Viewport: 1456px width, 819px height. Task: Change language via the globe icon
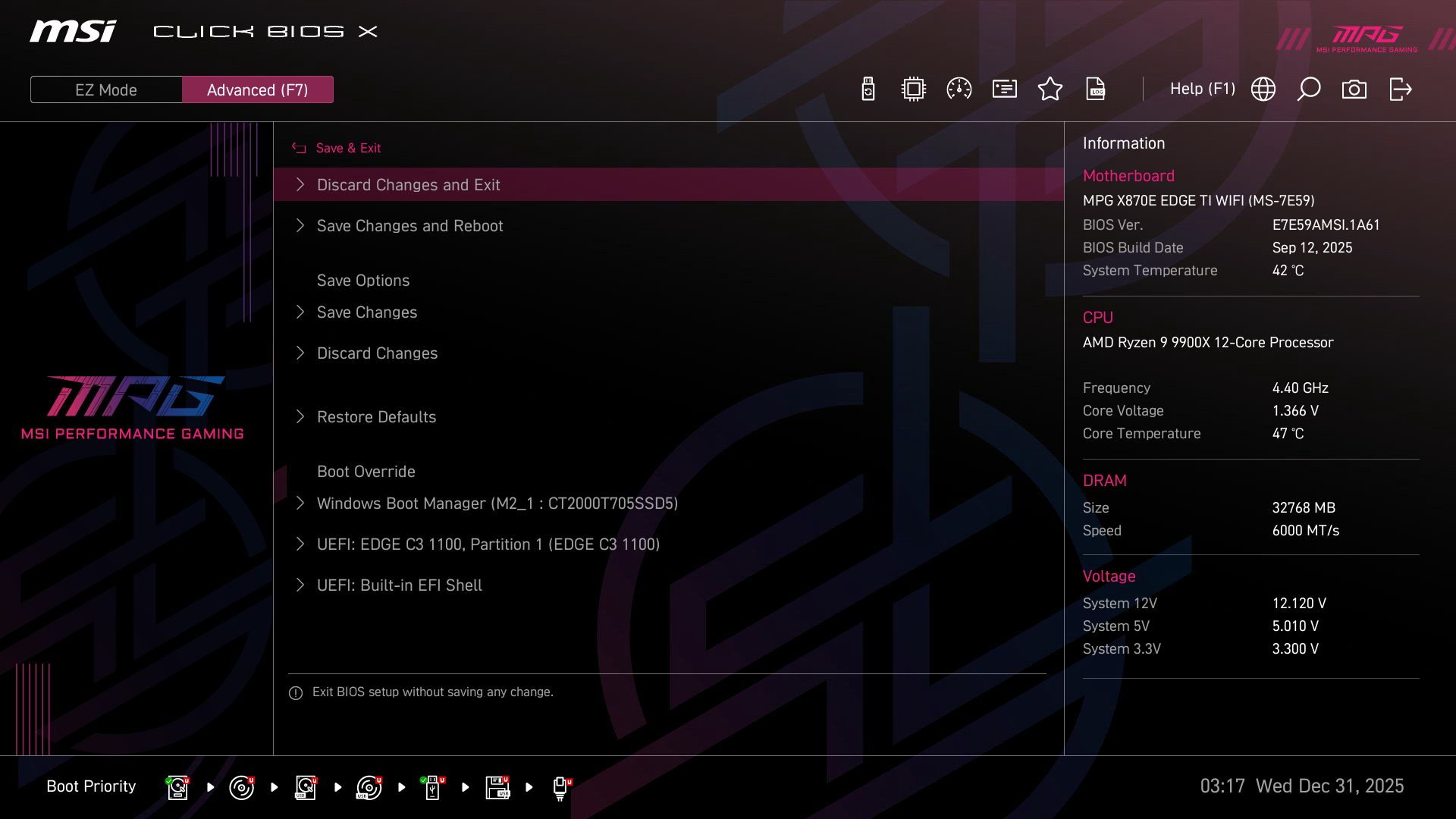click(1263, 89)
